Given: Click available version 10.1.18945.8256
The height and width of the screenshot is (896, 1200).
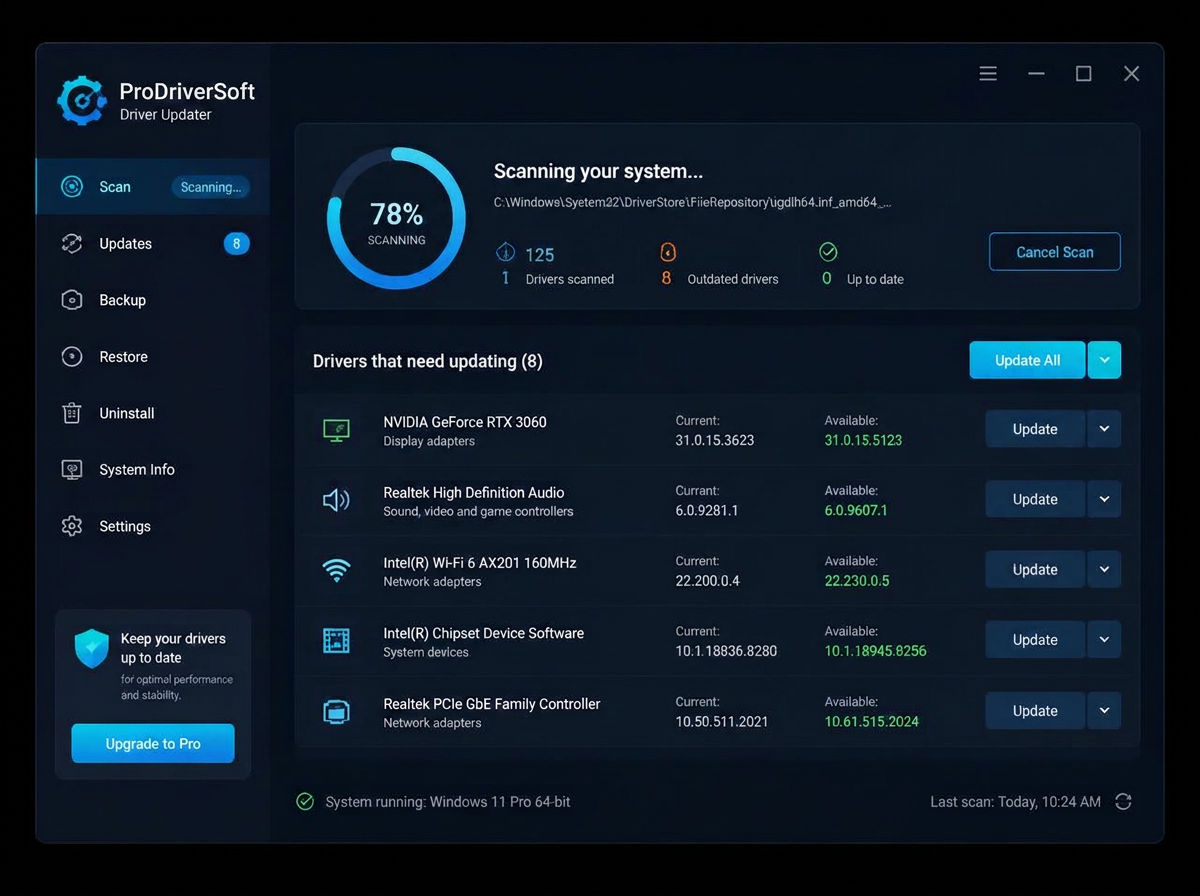Looking at the screenshot, I should [875, 651].
